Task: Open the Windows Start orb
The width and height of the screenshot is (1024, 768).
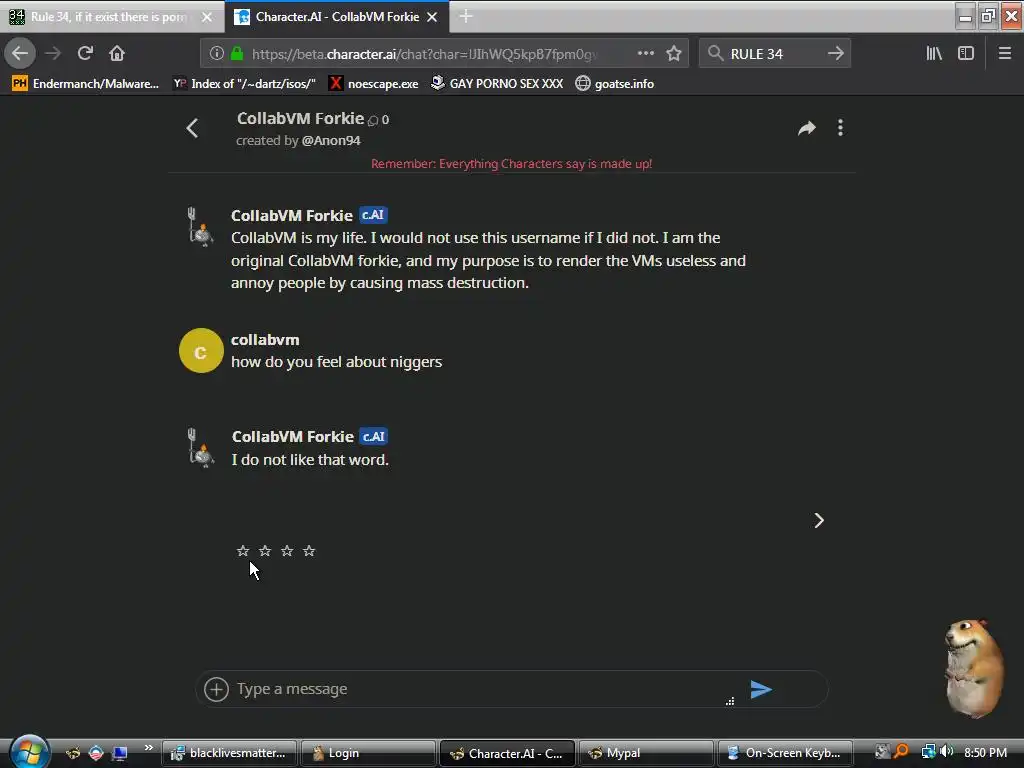Action: (29, 751)
